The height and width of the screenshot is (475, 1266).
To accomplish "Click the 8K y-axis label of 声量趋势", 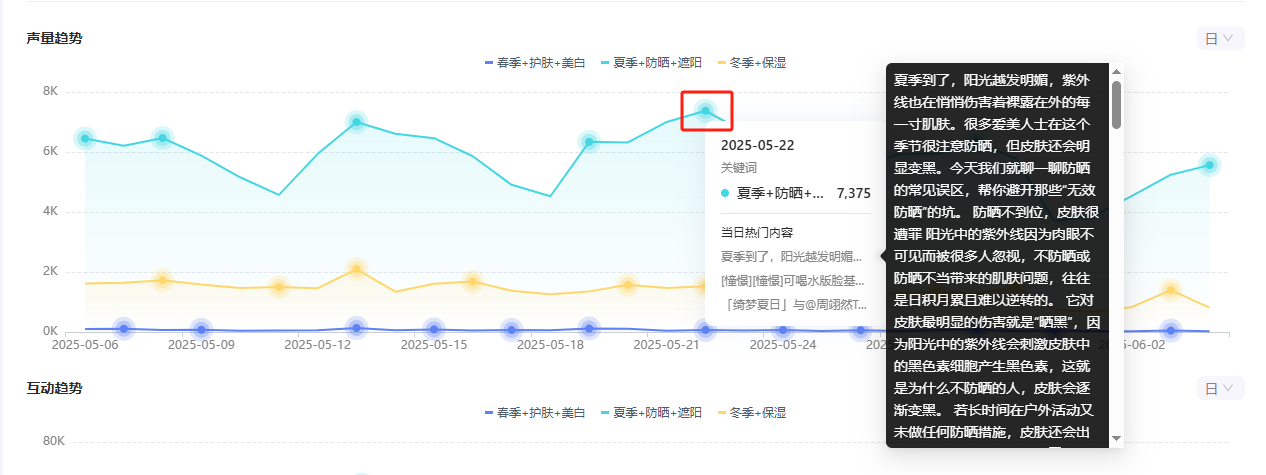I will pyautogui.click(x=51, y=92).
